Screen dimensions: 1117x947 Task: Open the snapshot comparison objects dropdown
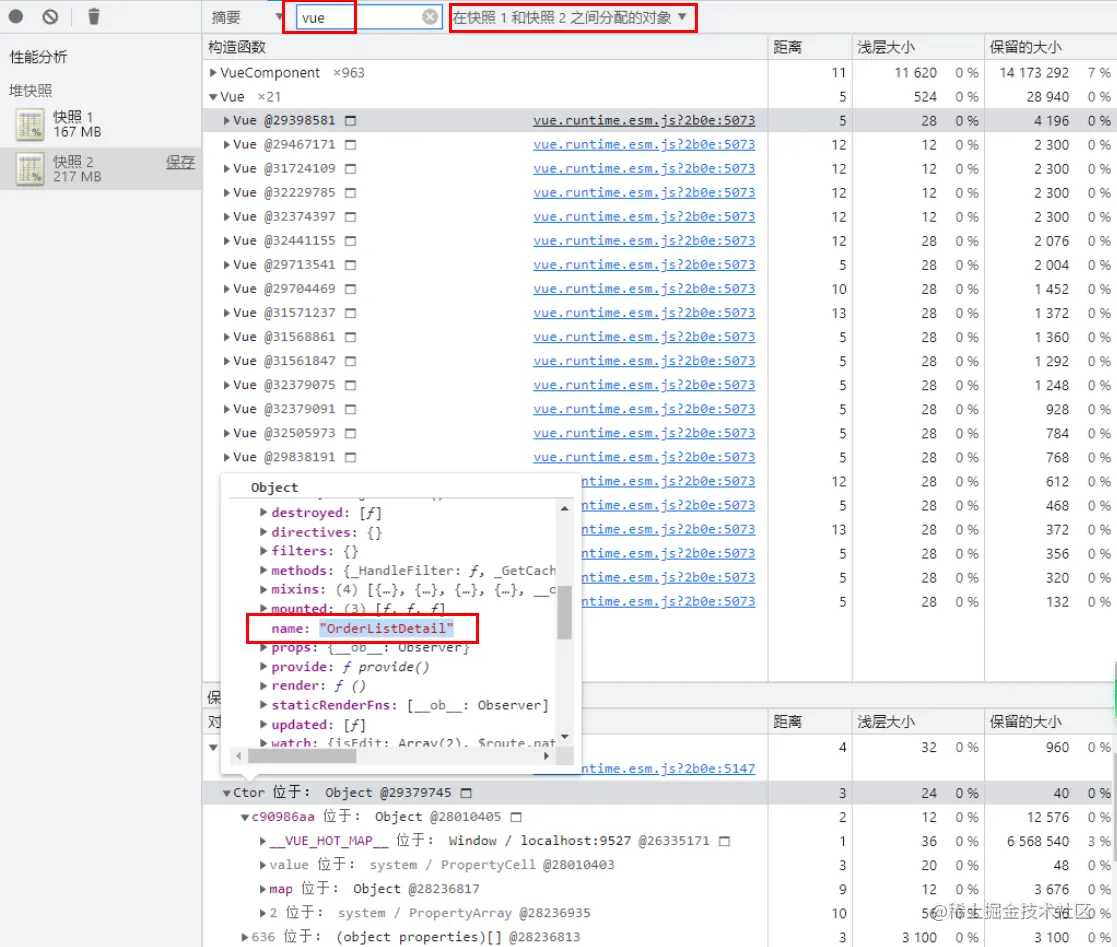[x=569, y=17]
